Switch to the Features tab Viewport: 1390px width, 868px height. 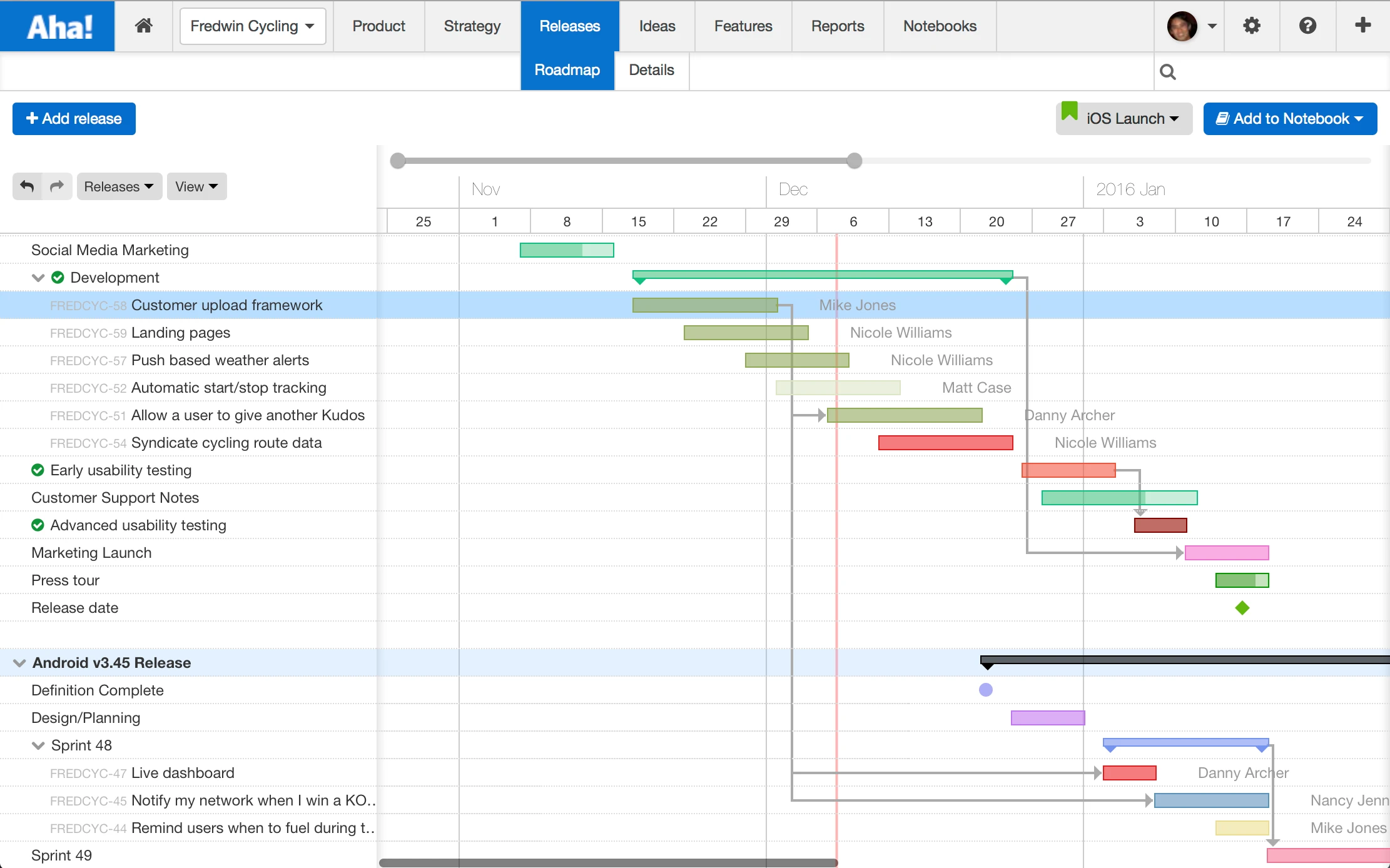coord(743,26)
